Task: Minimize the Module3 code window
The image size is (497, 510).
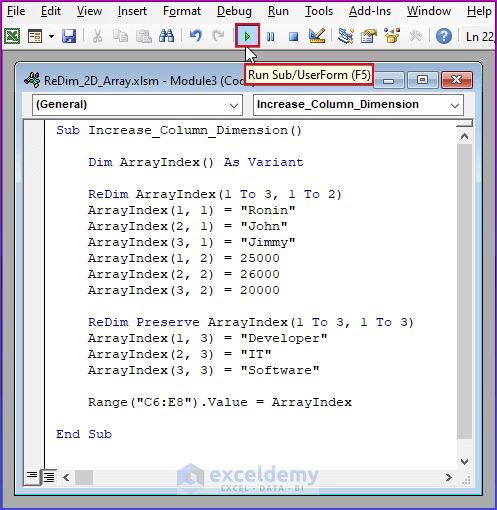Action: point(388,80)
